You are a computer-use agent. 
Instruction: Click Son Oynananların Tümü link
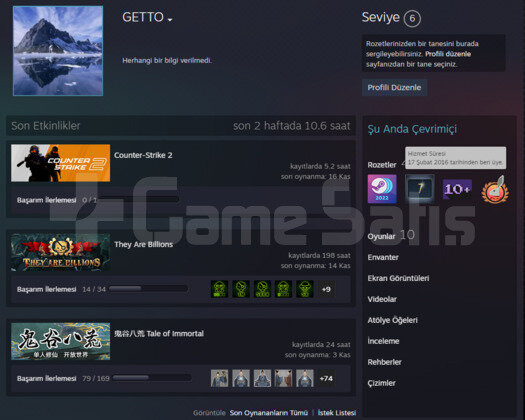pos(269,413)
